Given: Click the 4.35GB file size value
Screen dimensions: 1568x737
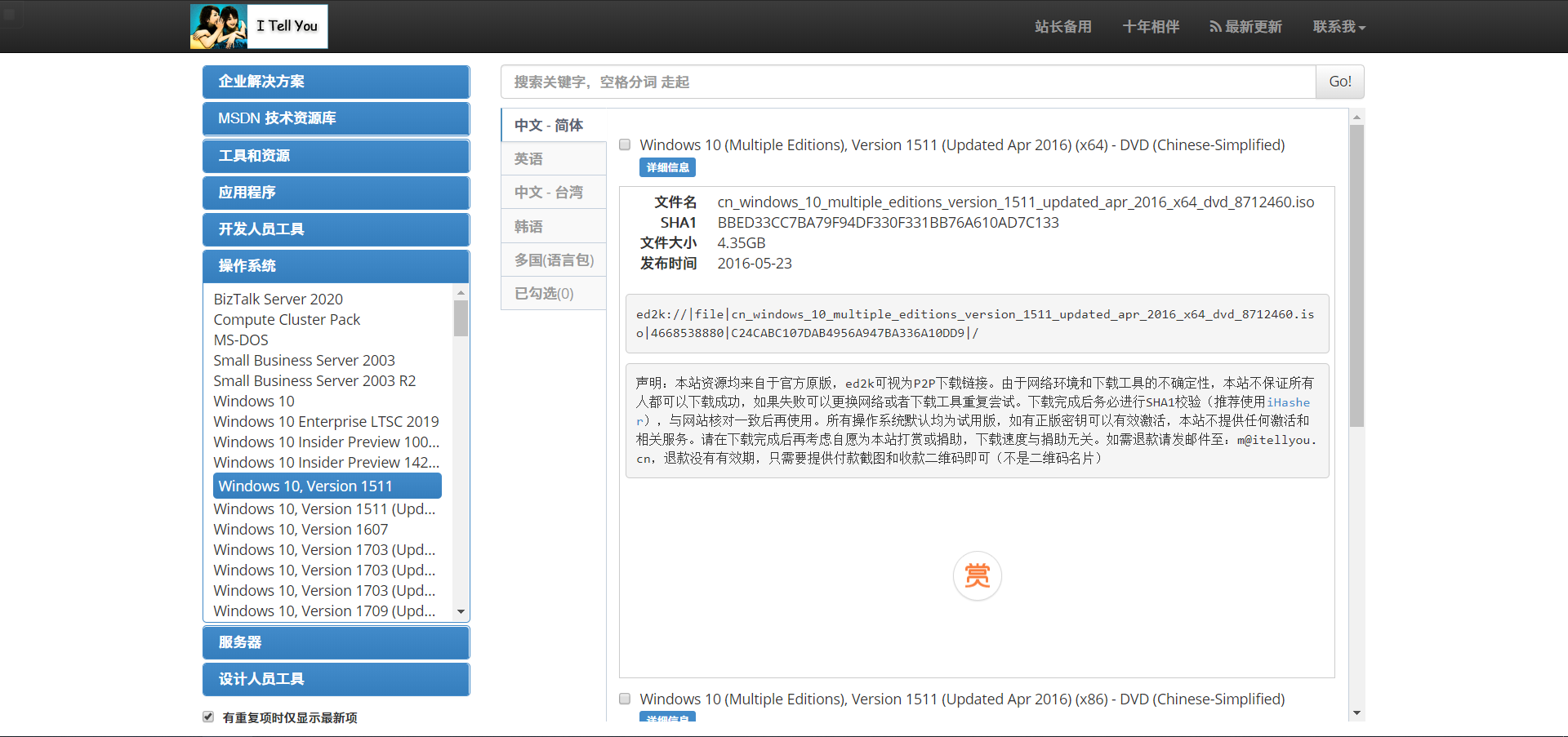Looking at the screenshot, I should tap(742, 242).
